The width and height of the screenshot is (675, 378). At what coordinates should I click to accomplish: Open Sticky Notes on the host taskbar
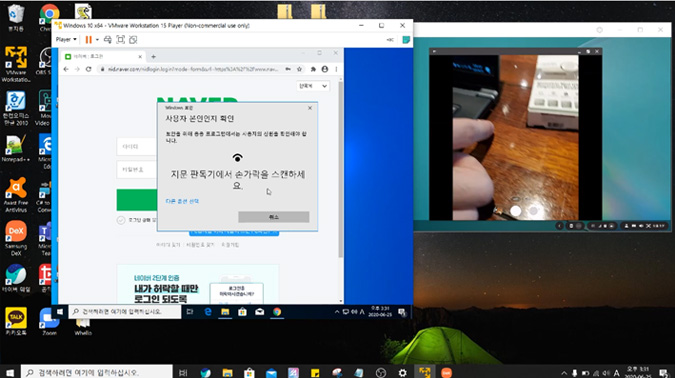pyautogui.click(x=315, y=372)
